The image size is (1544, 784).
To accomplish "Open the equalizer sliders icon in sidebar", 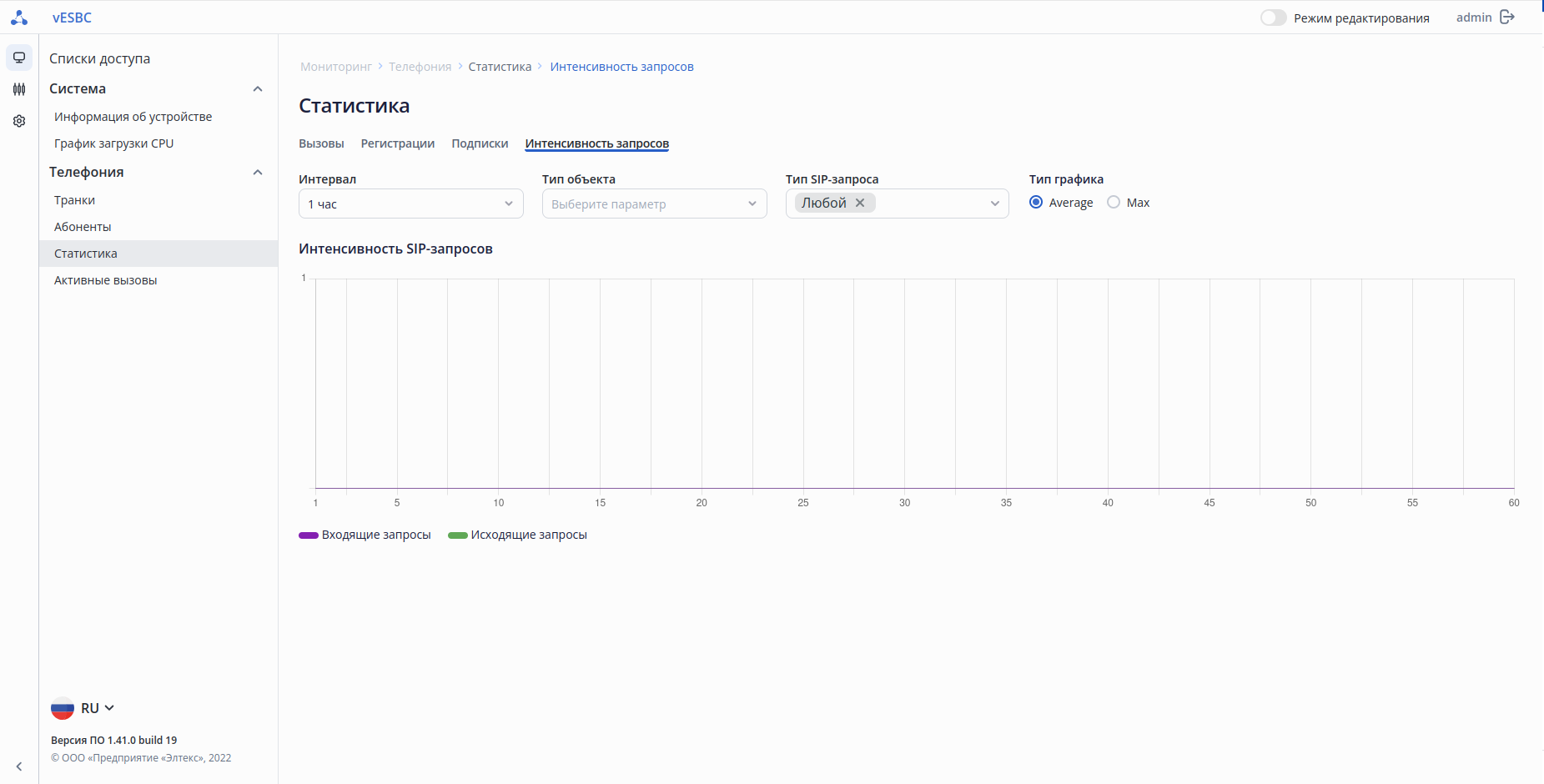I will [19, 89].
